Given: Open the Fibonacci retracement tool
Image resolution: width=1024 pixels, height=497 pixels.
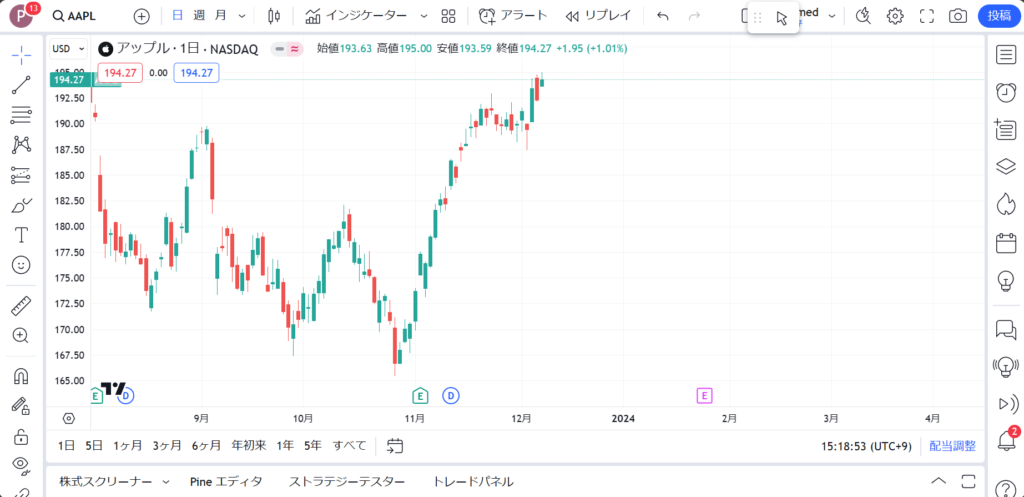Looking at the screenshot, I should 21,115.
